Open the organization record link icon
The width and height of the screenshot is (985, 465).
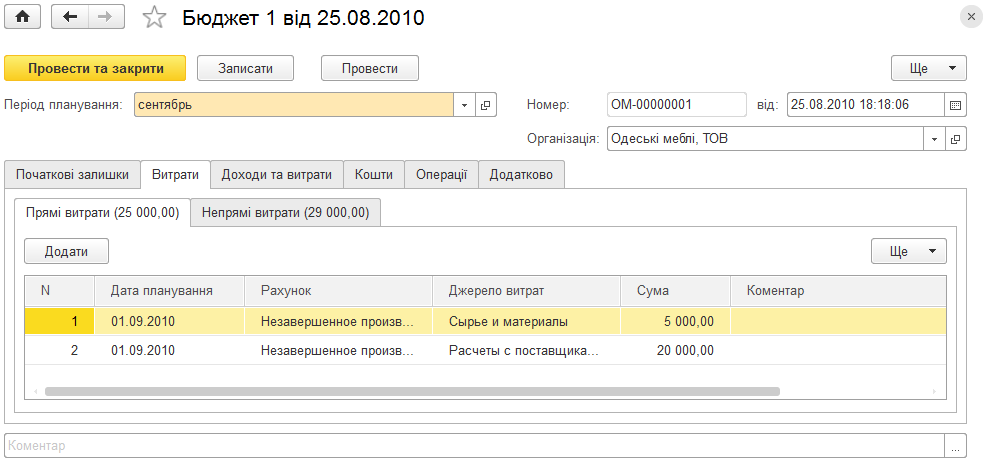[x=955, y=139]
